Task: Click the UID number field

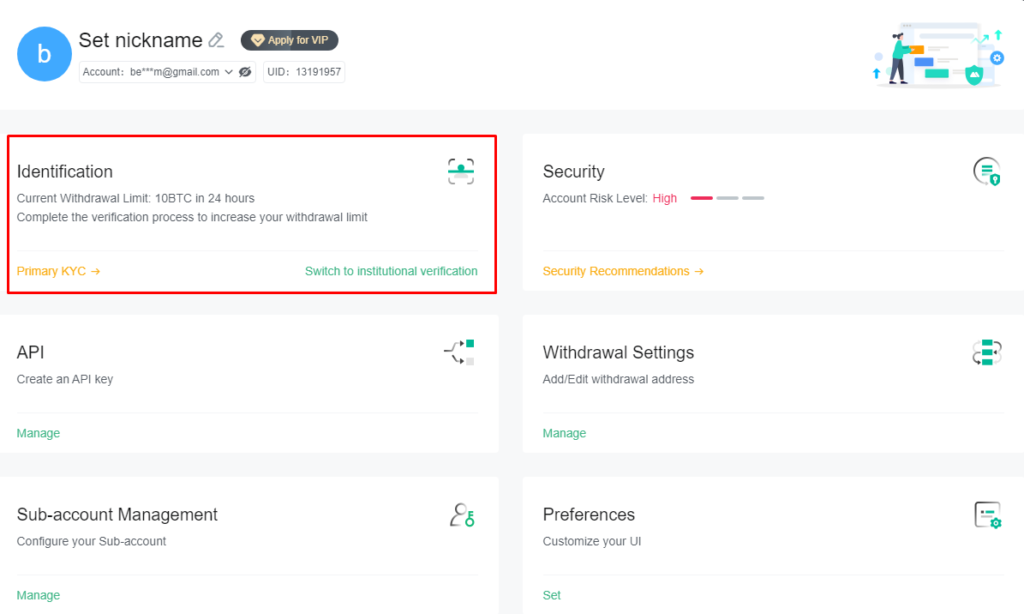Action: point(304,72)
